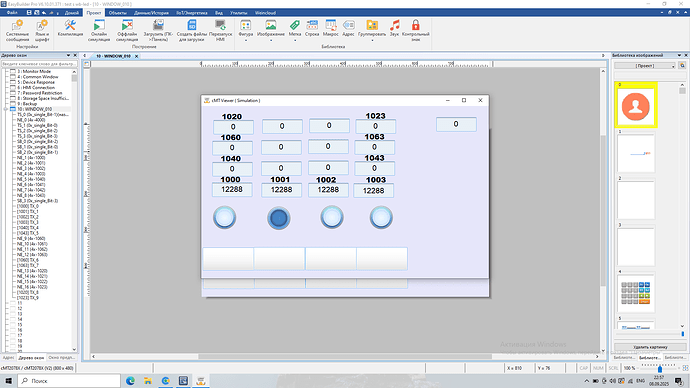Open the Фигура dropdown arrow

coord(246,40)
